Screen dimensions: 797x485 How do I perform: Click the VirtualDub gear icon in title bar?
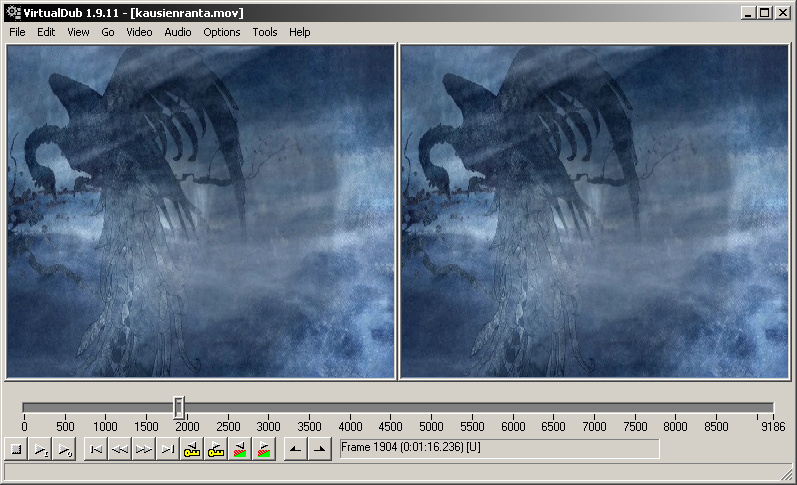(14, 13)
